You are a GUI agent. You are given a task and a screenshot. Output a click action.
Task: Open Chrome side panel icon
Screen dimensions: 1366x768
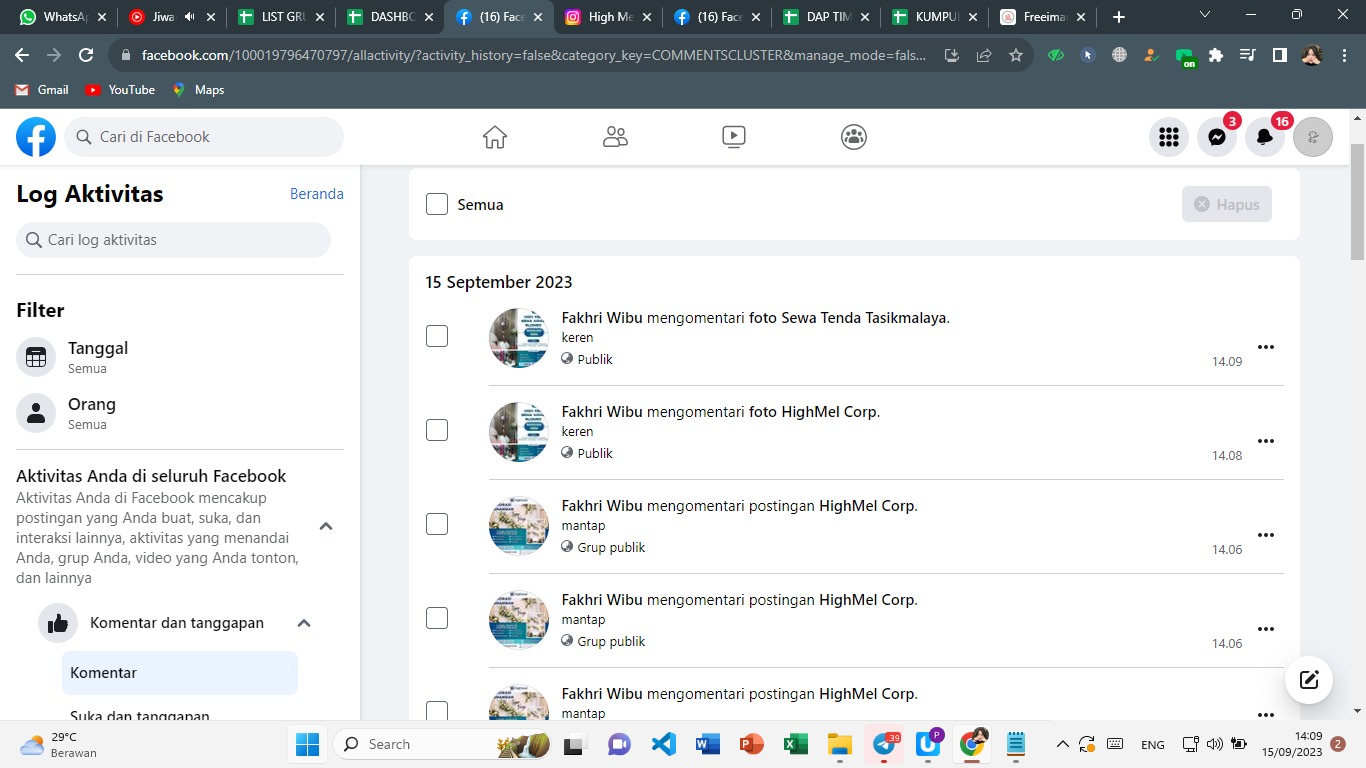coord(1279,56)
